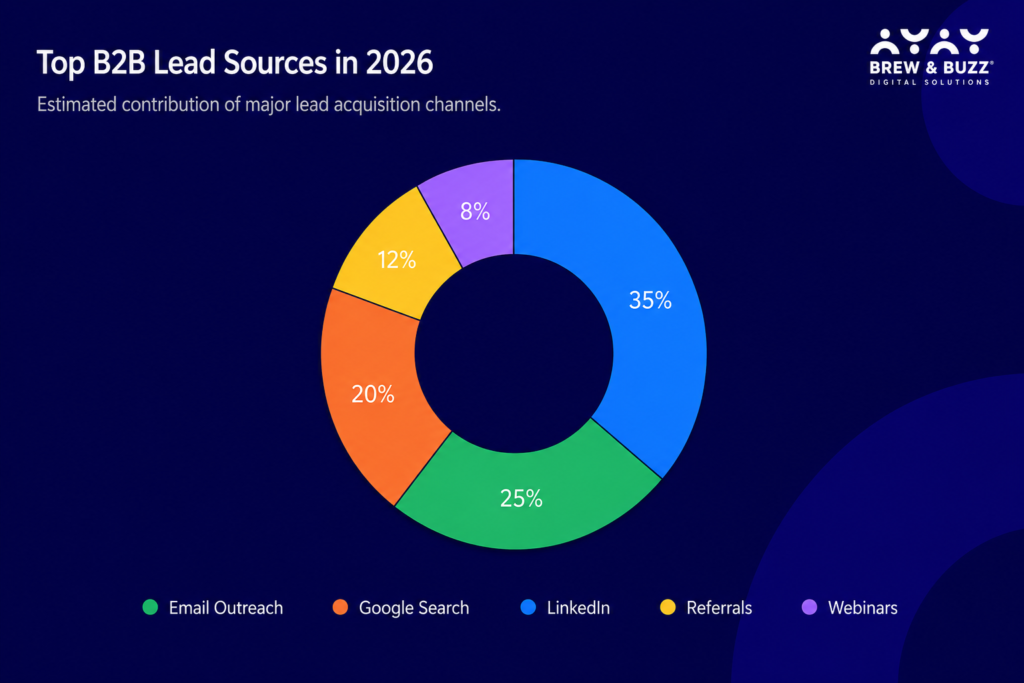The width and height of the screenshot is (1024, 683).
Task: Click the subtitle about lead acquisition channels
Action: (x=268, y=104)
